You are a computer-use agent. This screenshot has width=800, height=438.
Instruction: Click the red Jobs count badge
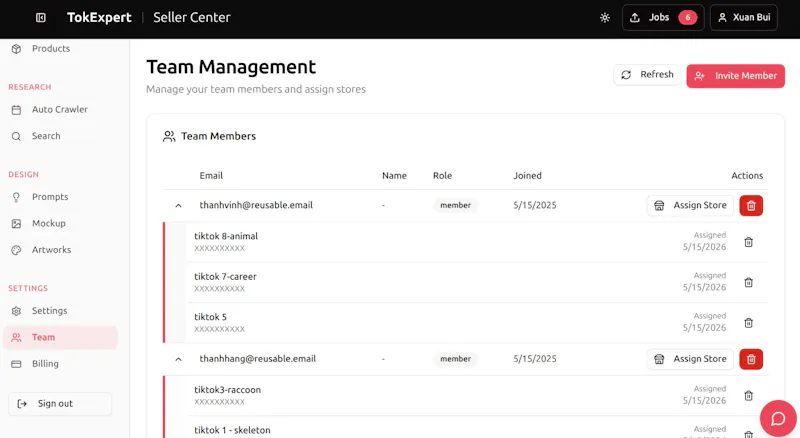coord(687,18)
